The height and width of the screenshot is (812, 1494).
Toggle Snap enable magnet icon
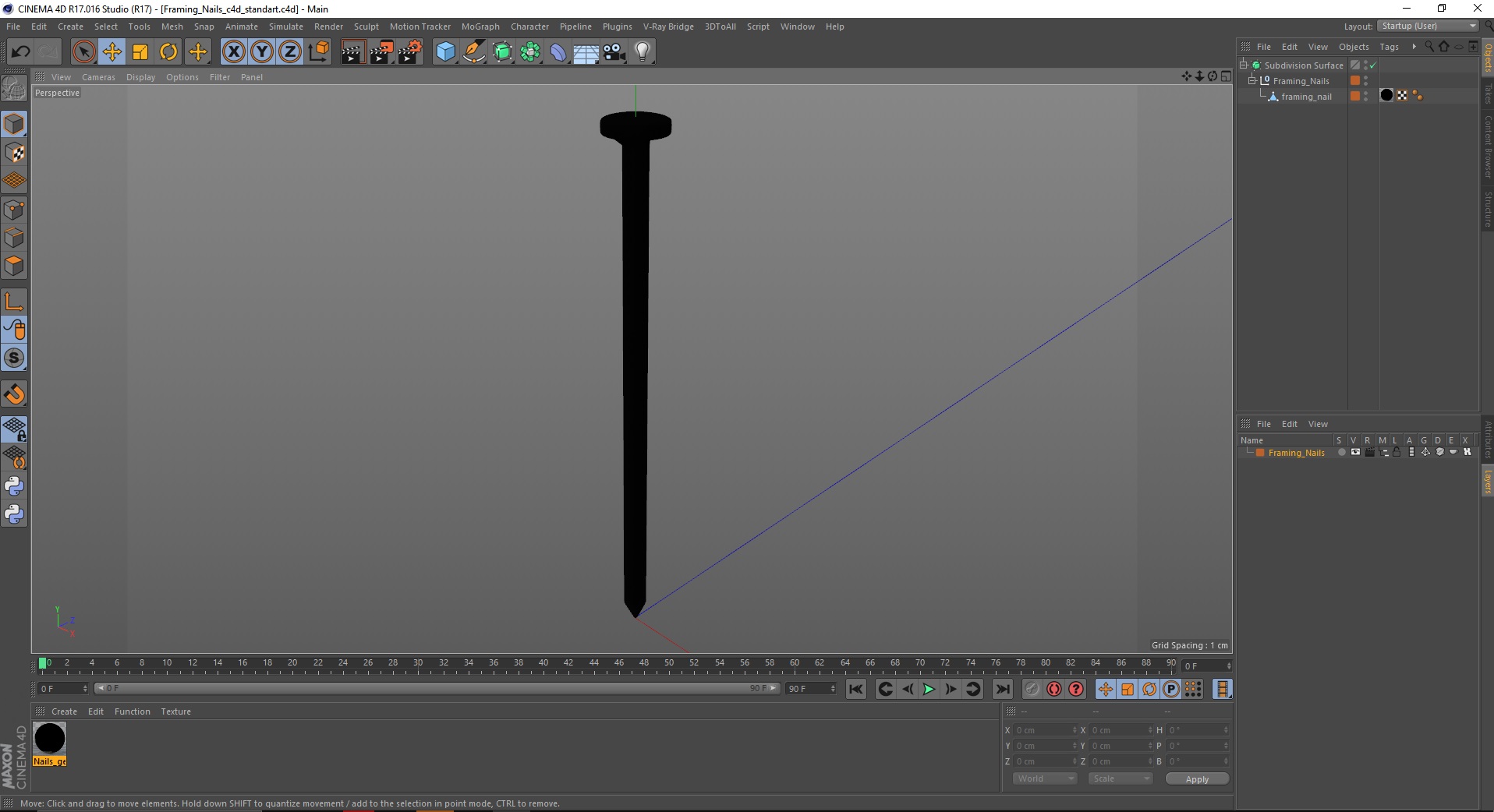pos(14,394)
